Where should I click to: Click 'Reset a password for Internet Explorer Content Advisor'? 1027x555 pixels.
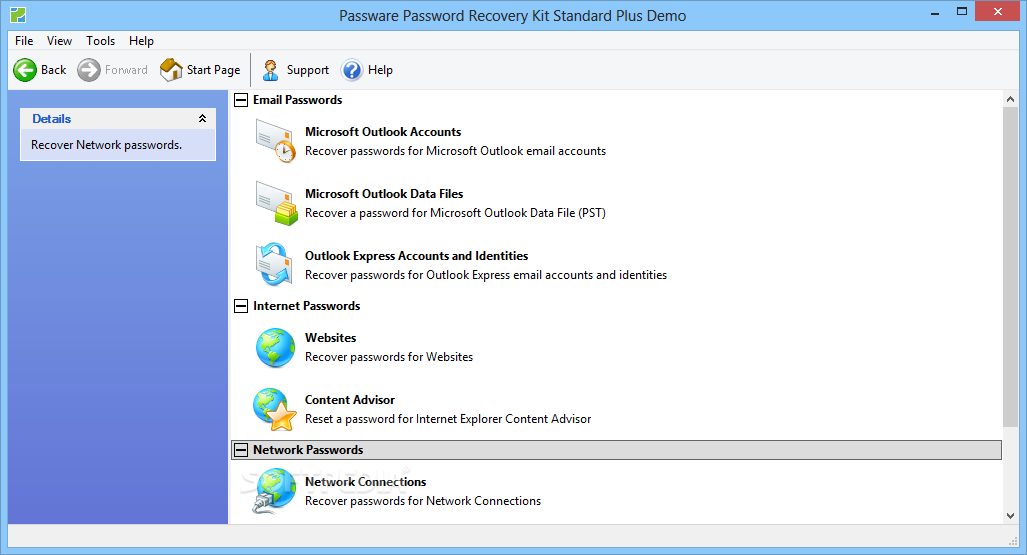pos(448,419)
